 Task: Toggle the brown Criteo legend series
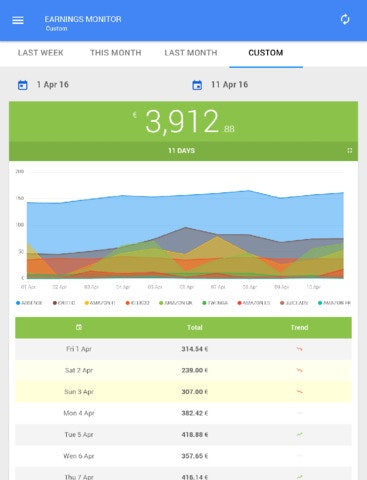(64, 303)
